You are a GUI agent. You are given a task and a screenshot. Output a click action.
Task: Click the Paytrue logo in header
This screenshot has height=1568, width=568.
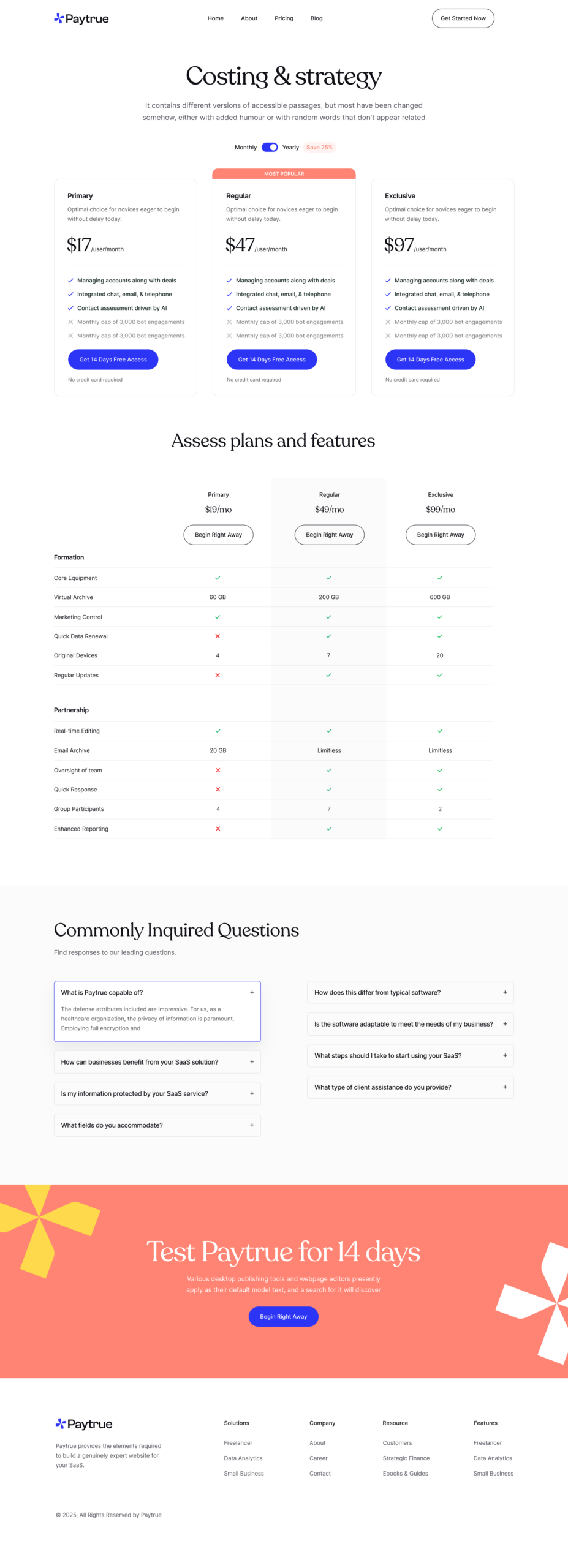[x=81, y=18]
